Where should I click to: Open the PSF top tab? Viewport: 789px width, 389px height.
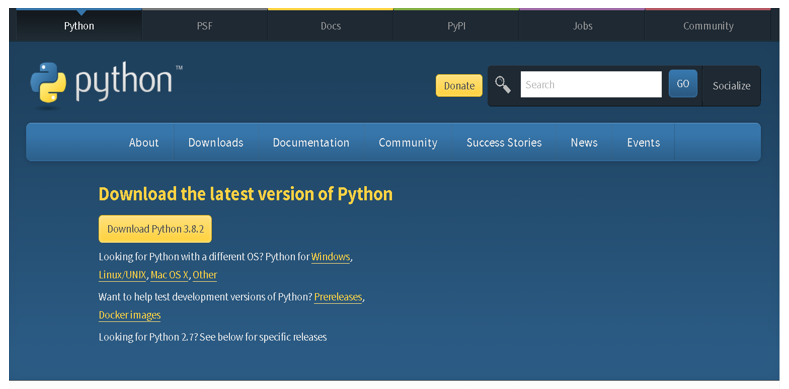(x=205, y=26)
